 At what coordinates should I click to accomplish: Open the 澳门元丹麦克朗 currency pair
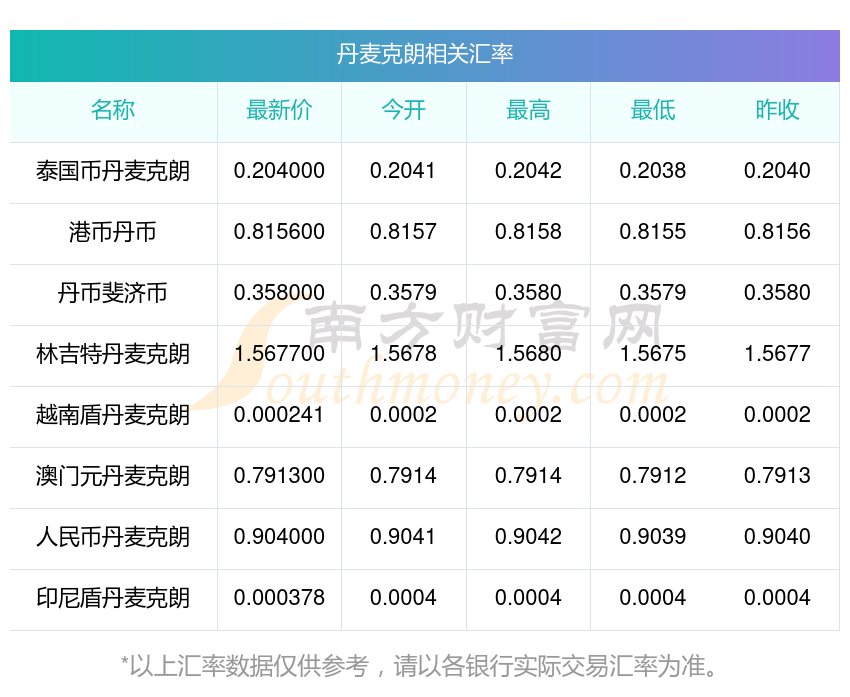coord(113,477)
